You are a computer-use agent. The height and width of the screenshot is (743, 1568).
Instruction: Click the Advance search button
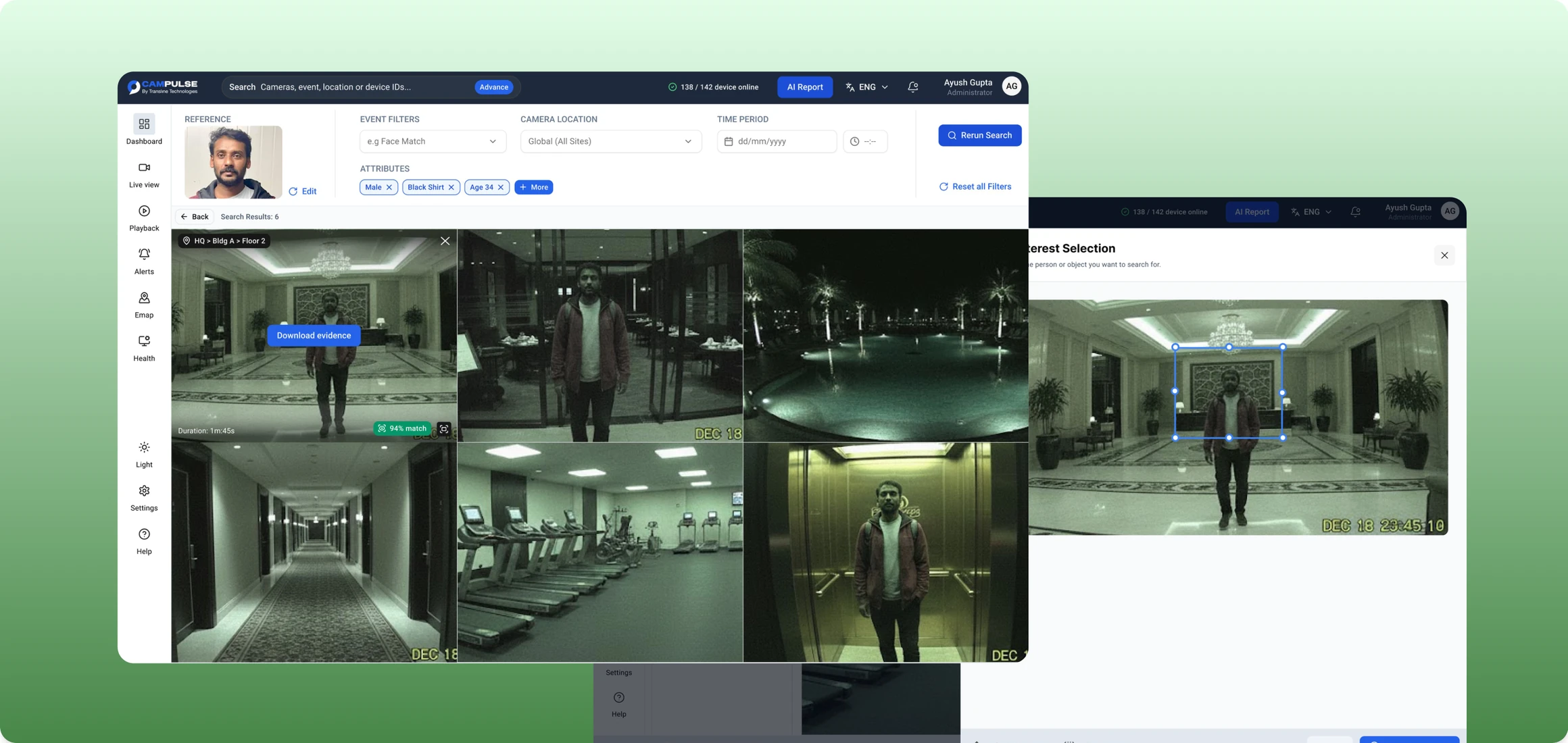click(x=494, y=87)
